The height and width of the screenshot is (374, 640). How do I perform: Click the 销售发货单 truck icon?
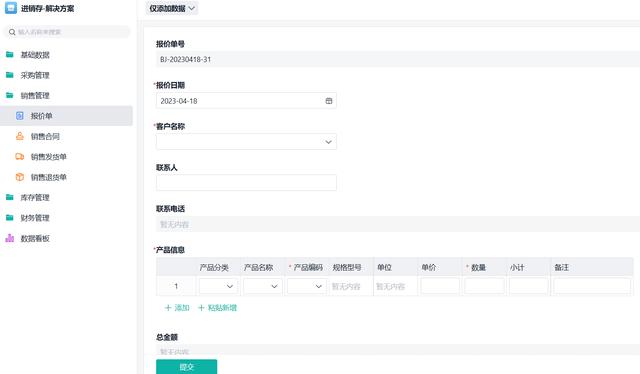20,156
